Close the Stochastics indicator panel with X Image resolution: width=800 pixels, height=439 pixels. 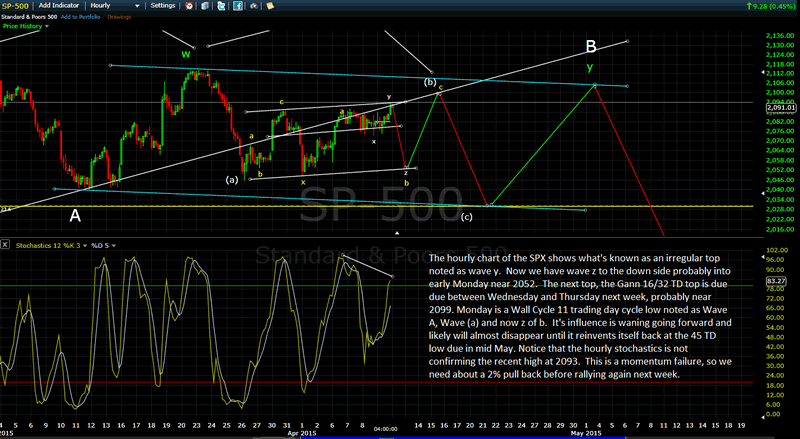pyautogui.click(x=5, y=245)
